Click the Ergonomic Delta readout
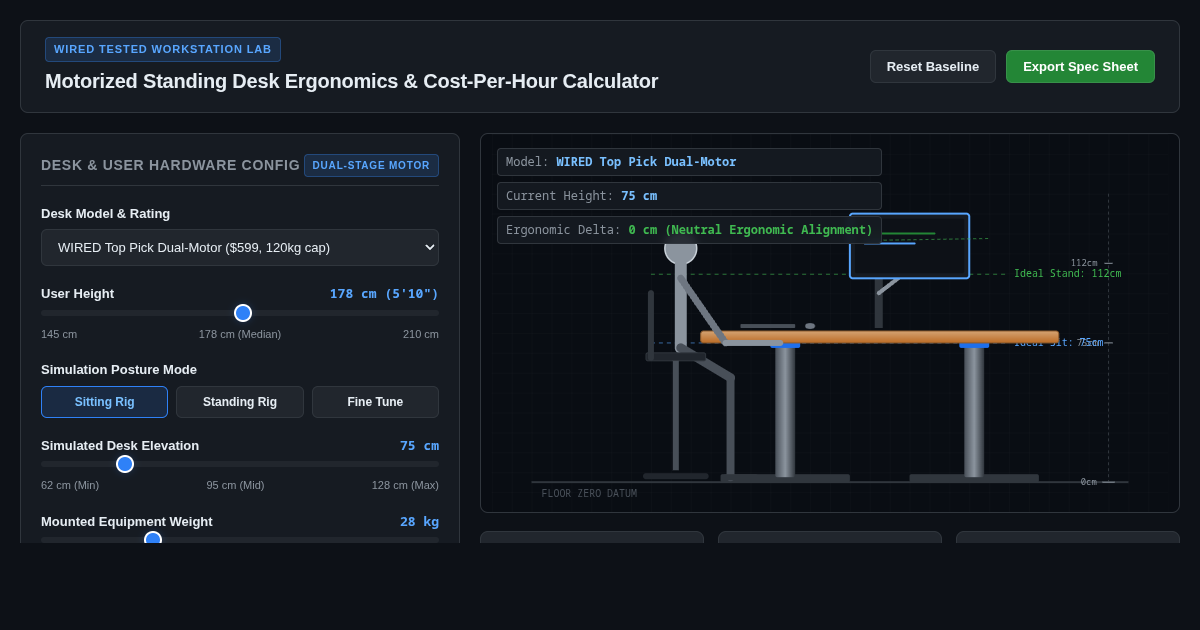The width and height of the screenshot is (1200, 630). click(689, 230)
